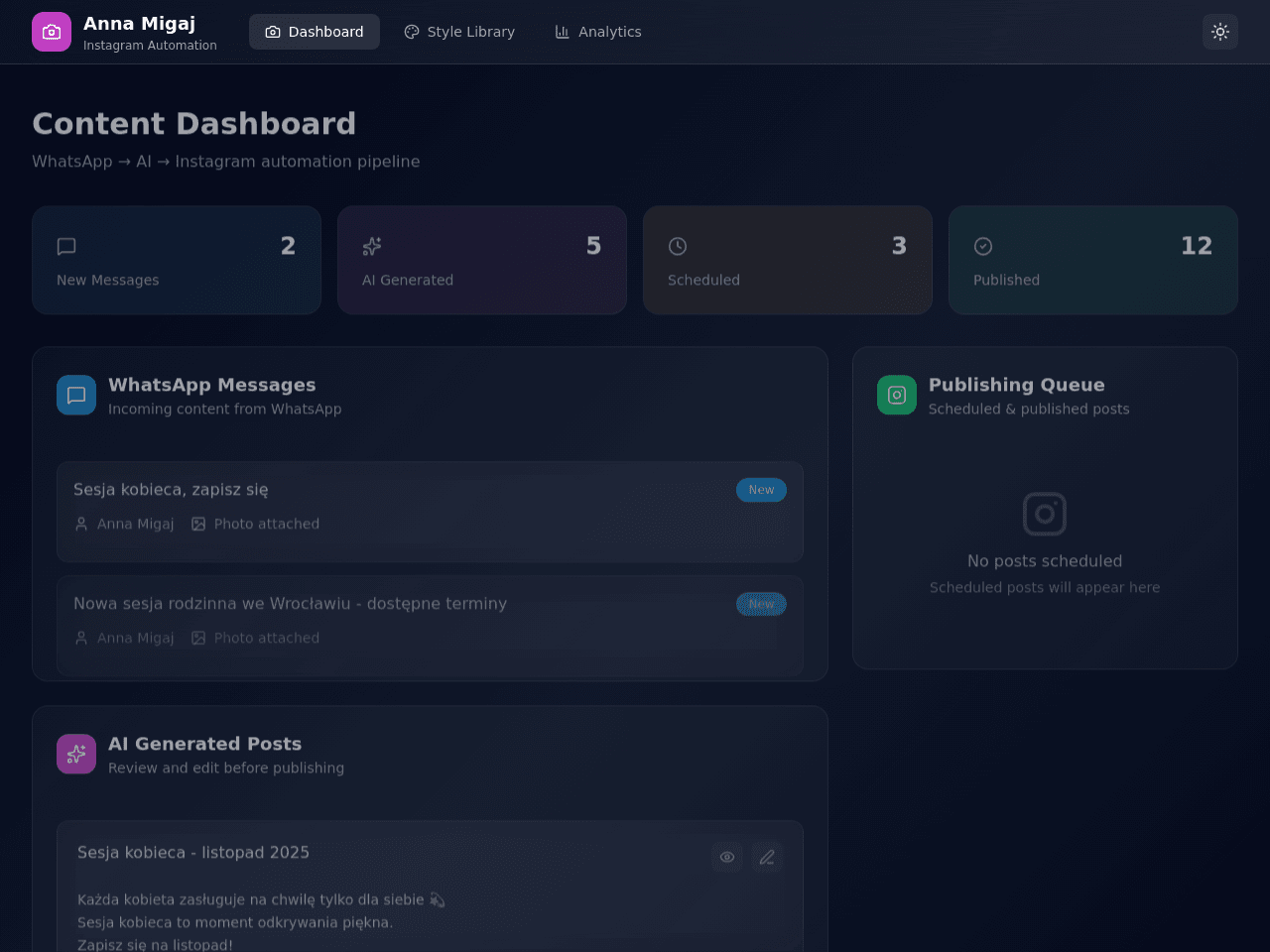The image size is (1270, 952).
Task: Click the Scheduled count '3'
Action: [899, 246]
